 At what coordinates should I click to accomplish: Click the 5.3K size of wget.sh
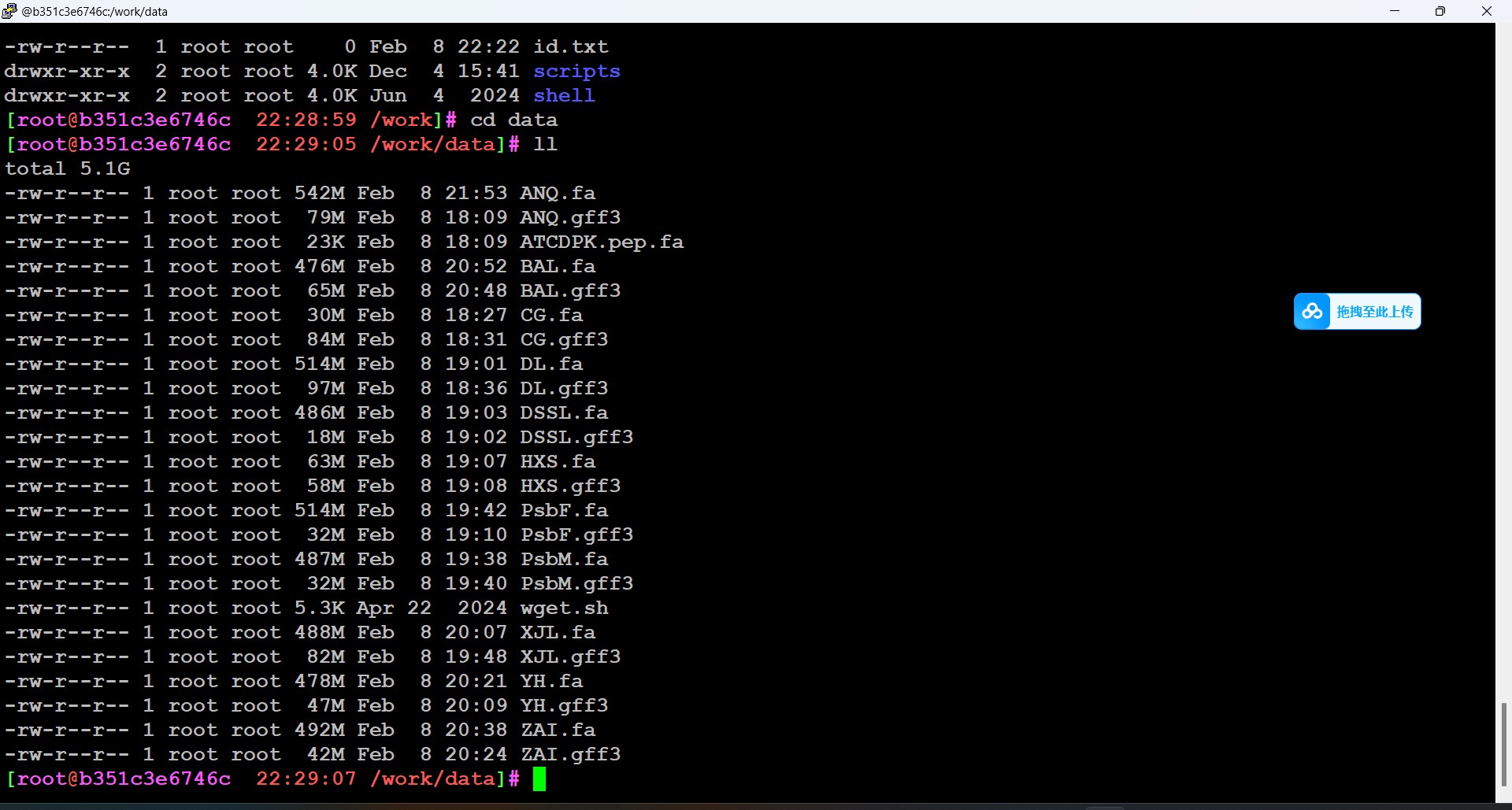pyautogui.click(x=319, y=608)
